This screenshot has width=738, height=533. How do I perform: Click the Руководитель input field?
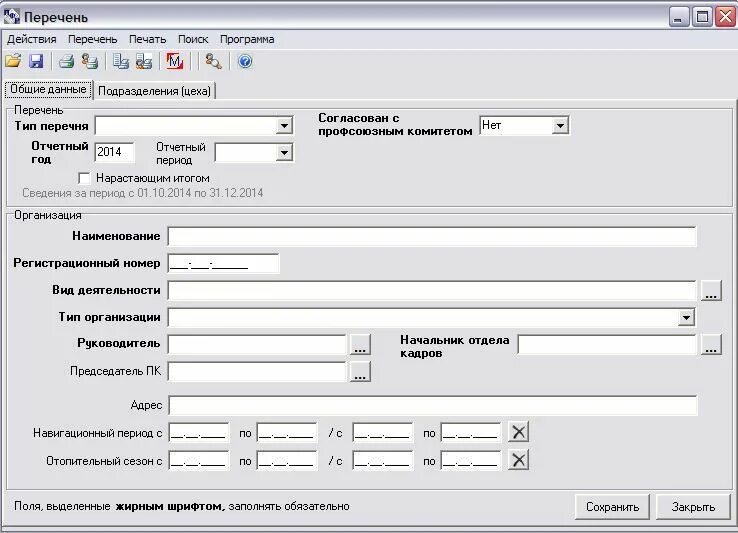click(257, 345)
